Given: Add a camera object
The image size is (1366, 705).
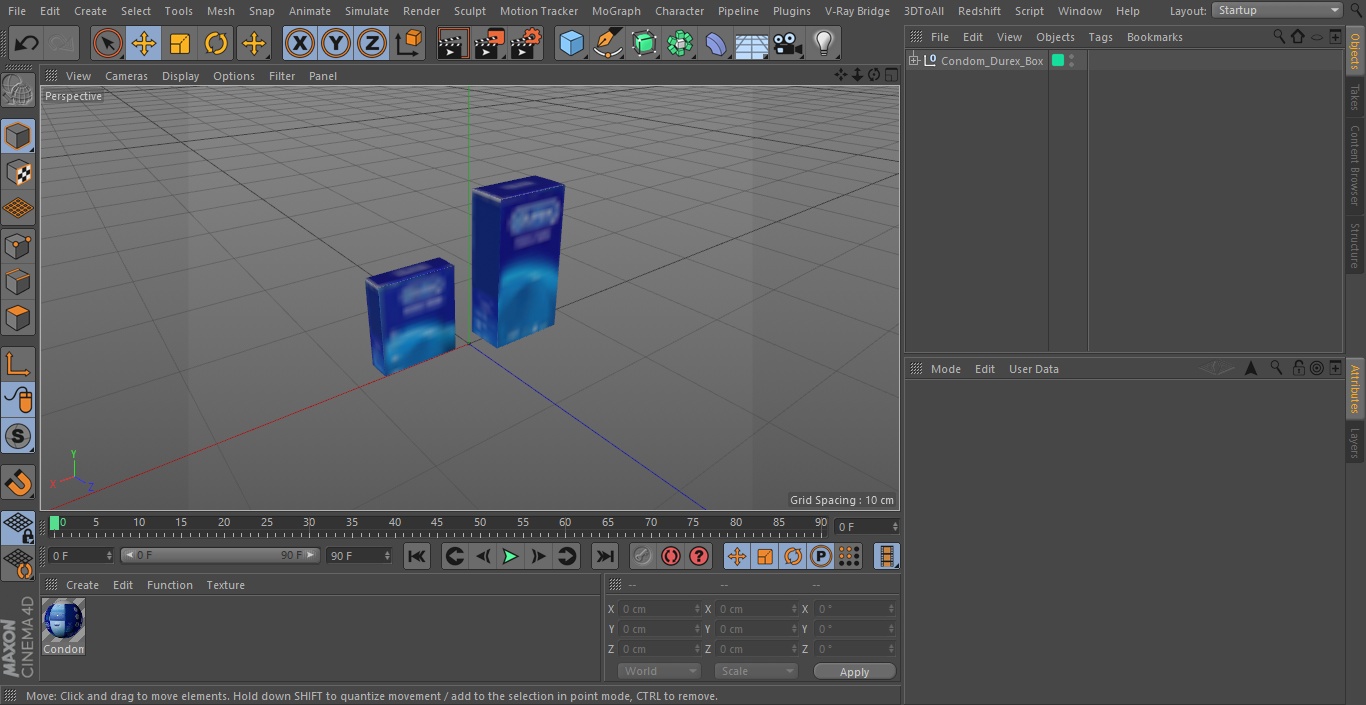Looking at the screenshot, I should coord(788,43).
